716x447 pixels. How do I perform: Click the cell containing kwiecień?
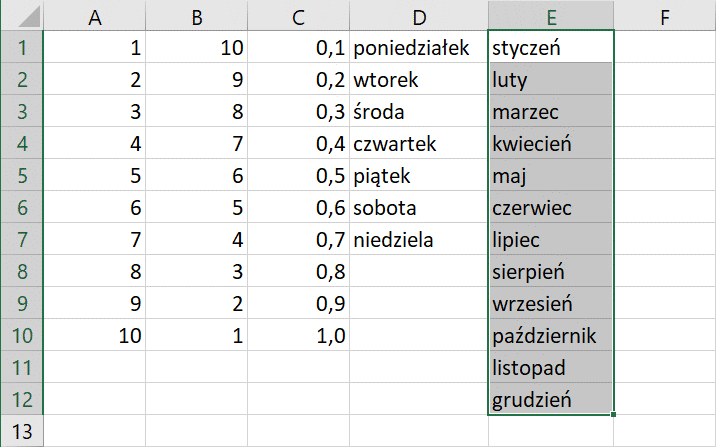551,143
